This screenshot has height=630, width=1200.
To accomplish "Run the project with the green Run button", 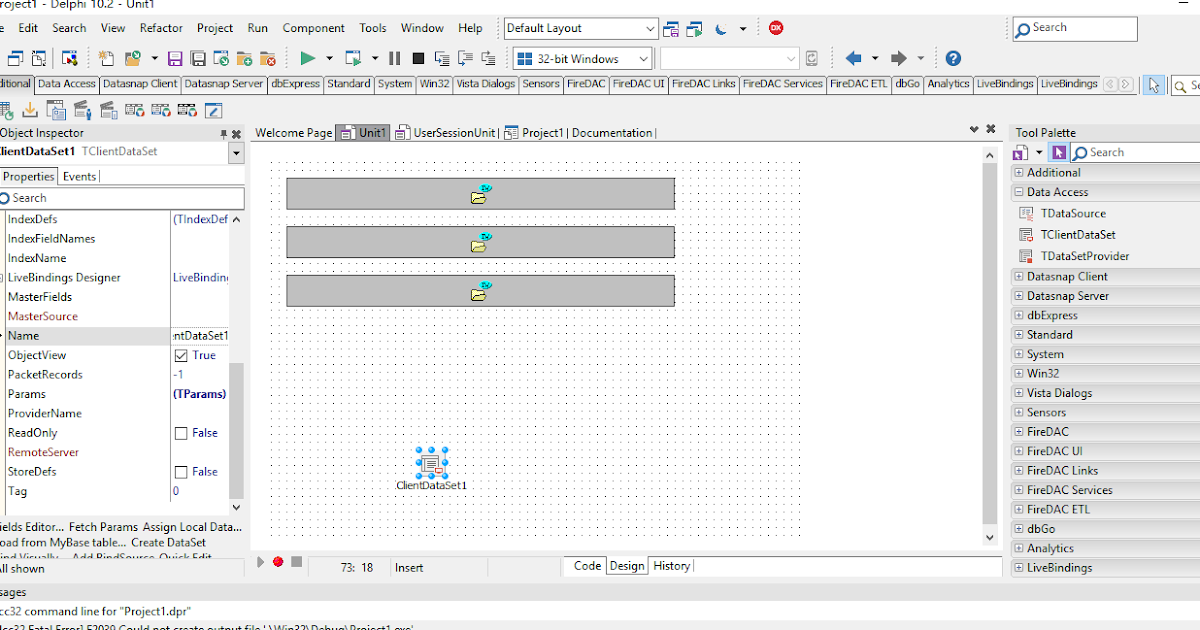I will 309,58.
